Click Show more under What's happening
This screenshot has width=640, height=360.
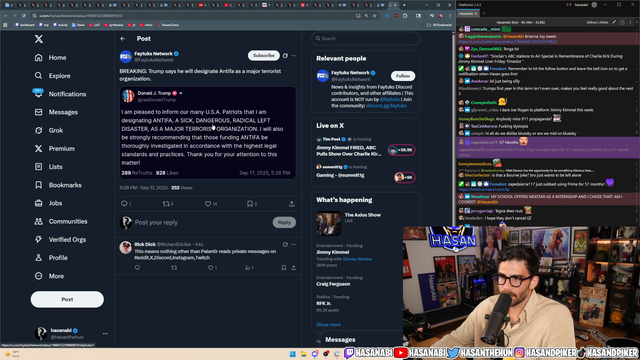click(328, 324)
